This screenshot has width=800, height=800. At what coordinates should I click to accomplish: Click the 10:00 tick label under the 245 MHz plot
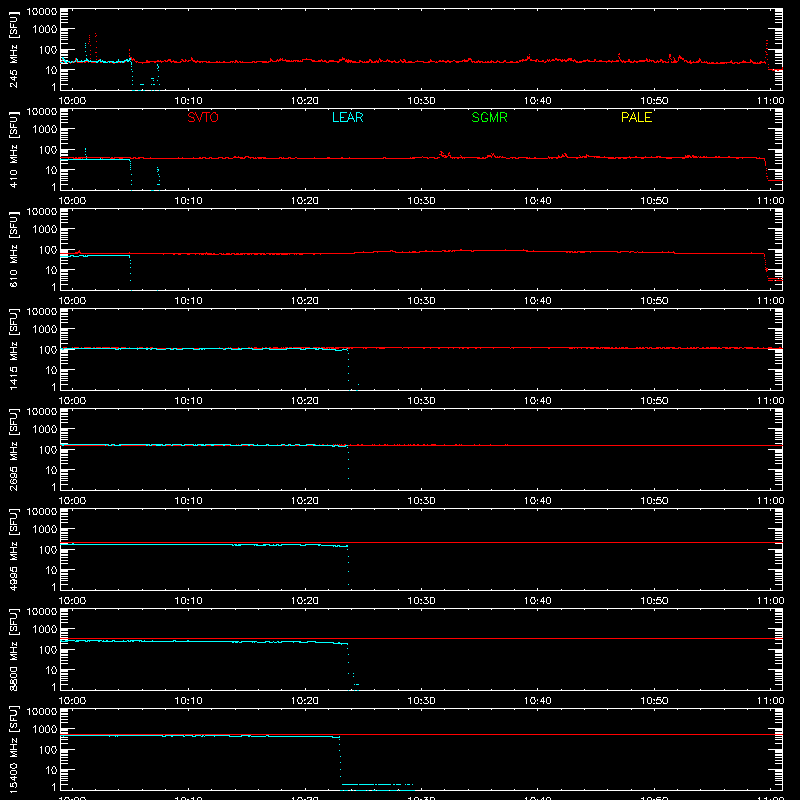pyautogui.click(x=72, y=101)
